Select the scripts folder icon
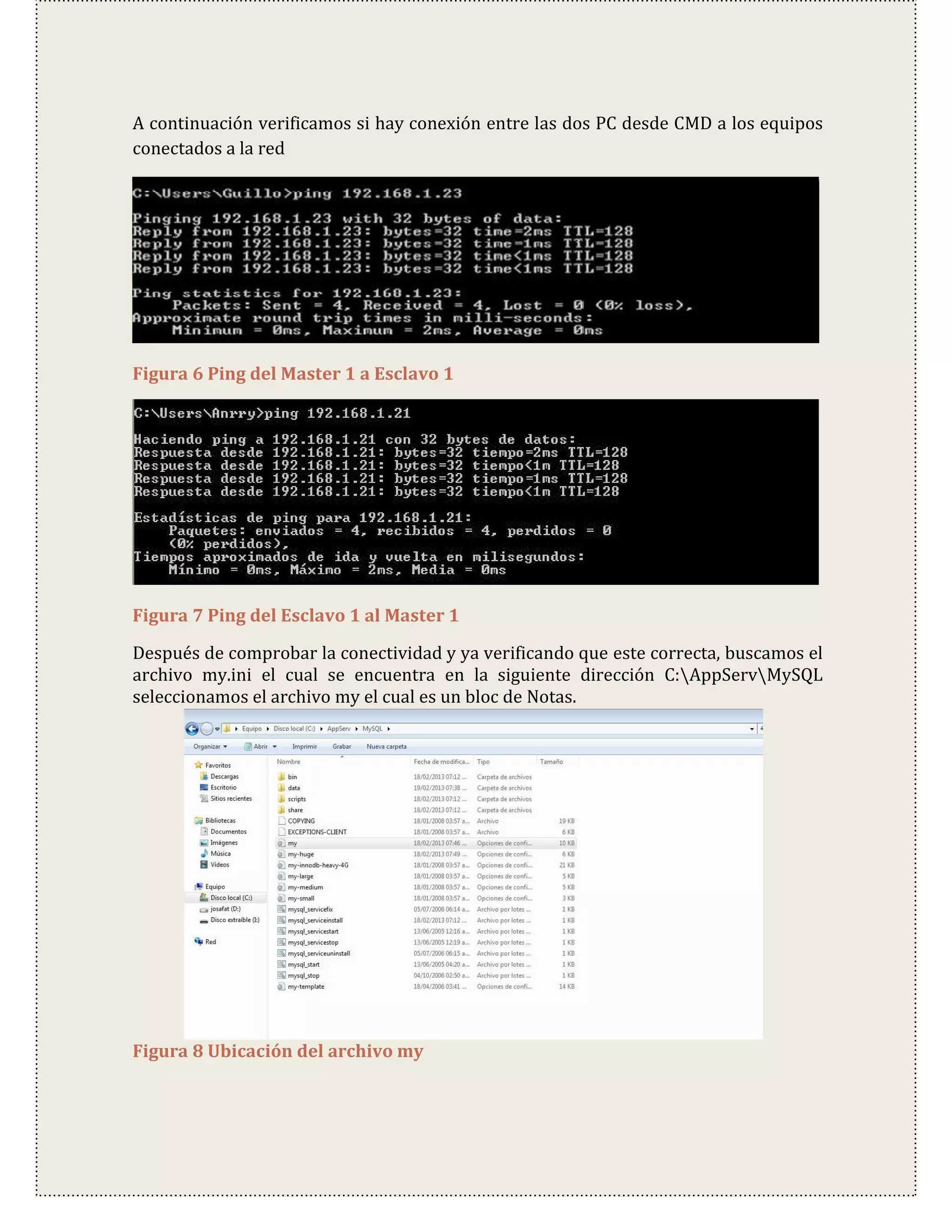952x1232 pixels. (281, 799)
